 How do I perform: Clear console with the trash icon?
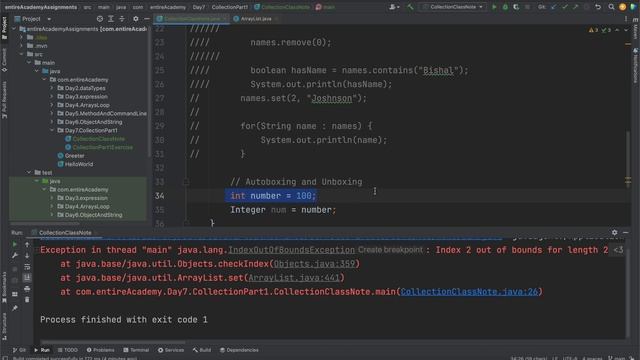(27, 300)
